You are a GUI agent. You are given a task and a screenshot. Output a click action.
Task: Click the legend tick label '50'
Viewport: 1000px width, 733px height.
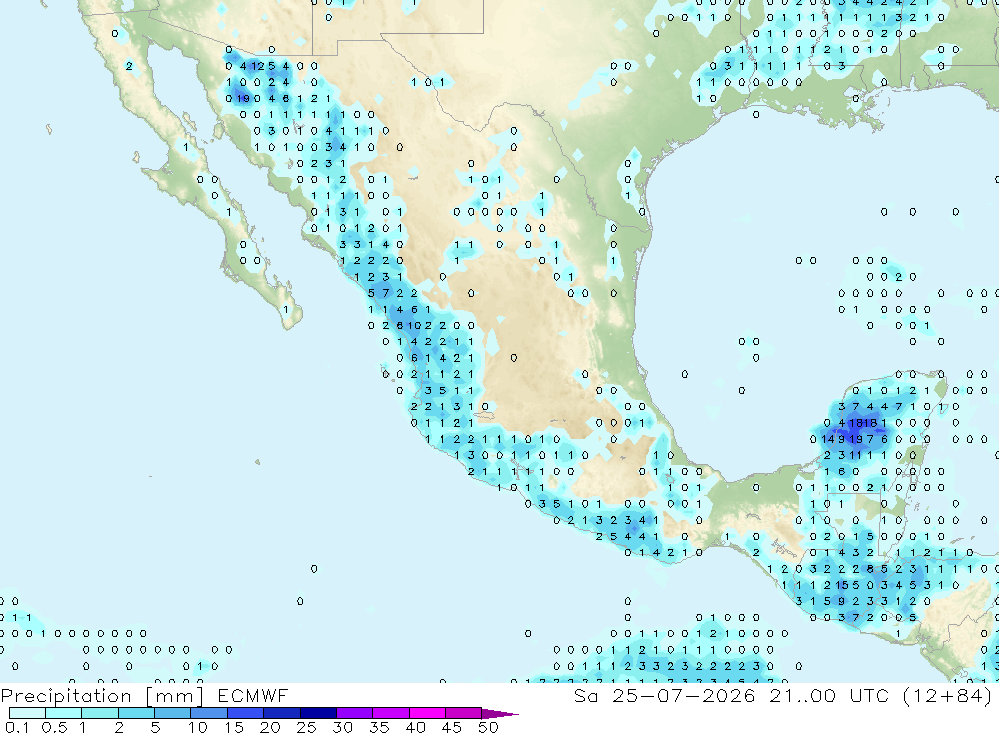point(488,727)
